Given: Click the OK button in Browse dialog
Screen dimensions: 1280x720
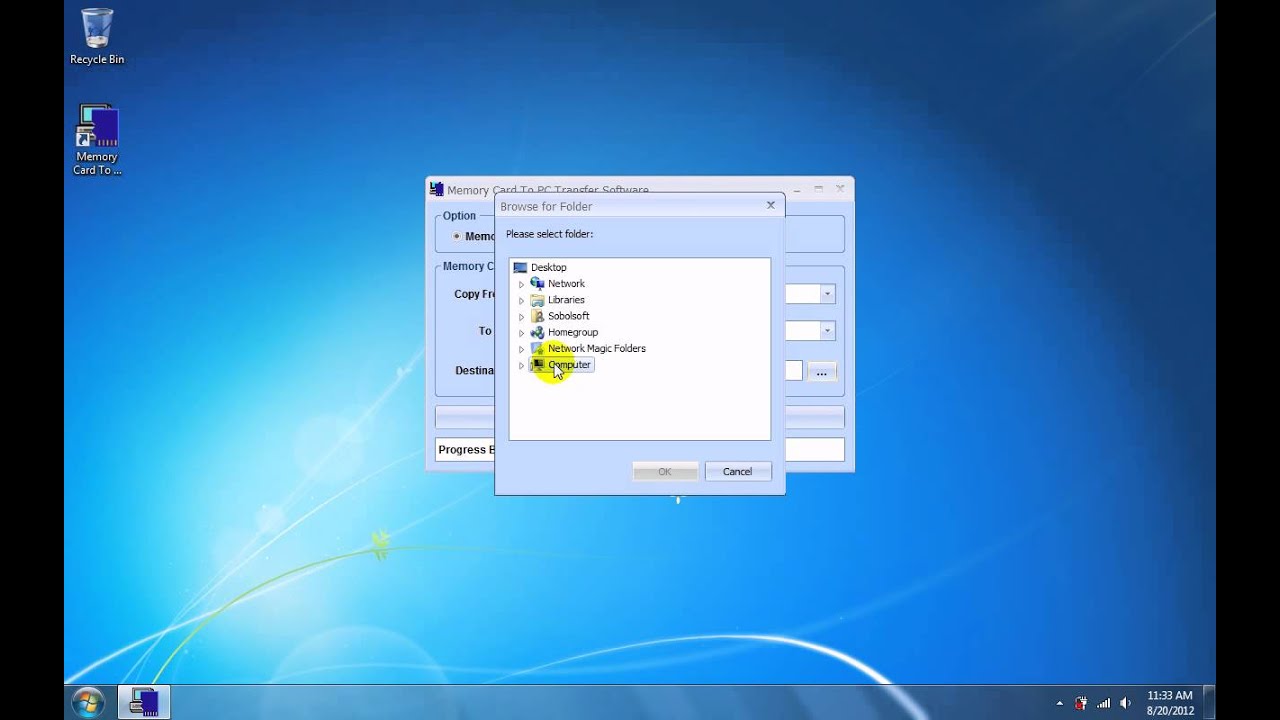Looking at the screenshot, I should point(665,471).
